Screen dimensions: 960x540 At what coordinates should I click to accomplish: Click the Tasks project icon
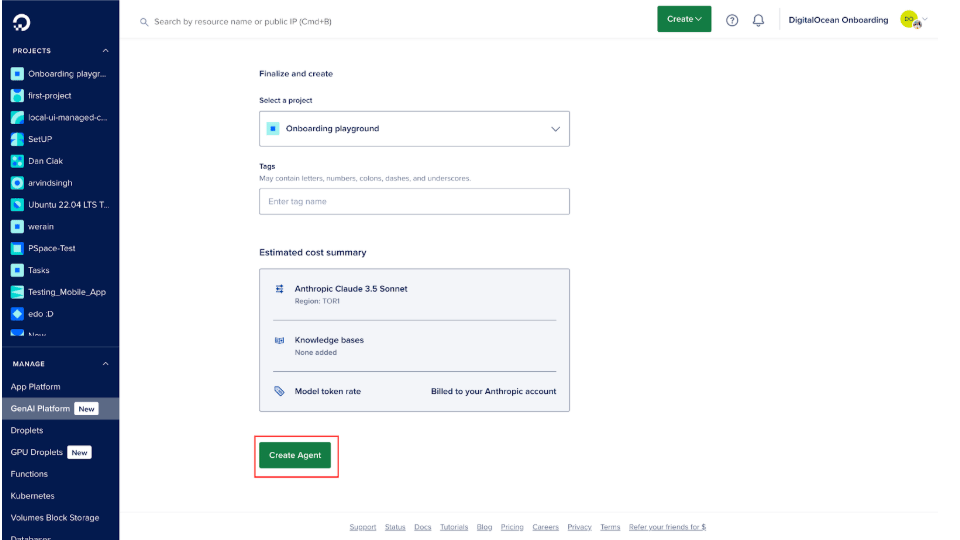tap(17, 270)
